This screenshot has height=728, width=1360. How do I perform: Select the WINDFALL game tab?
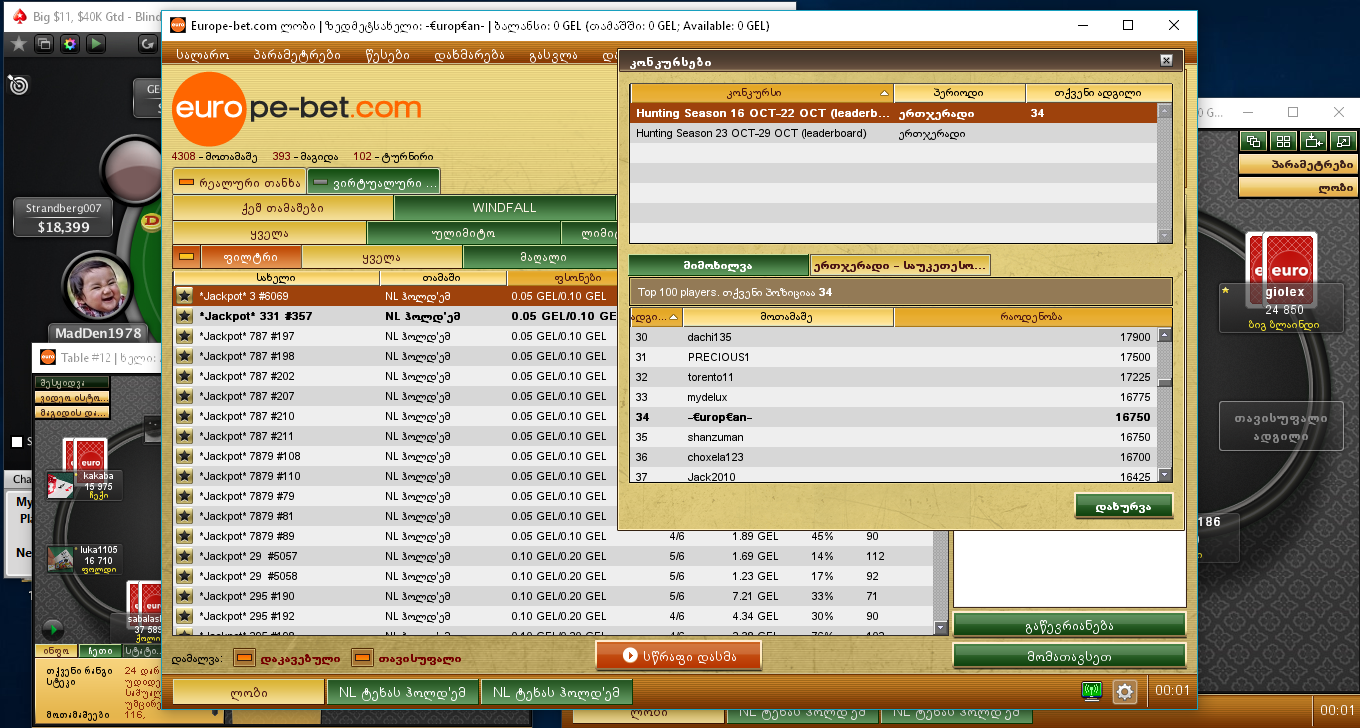[504, 208]
